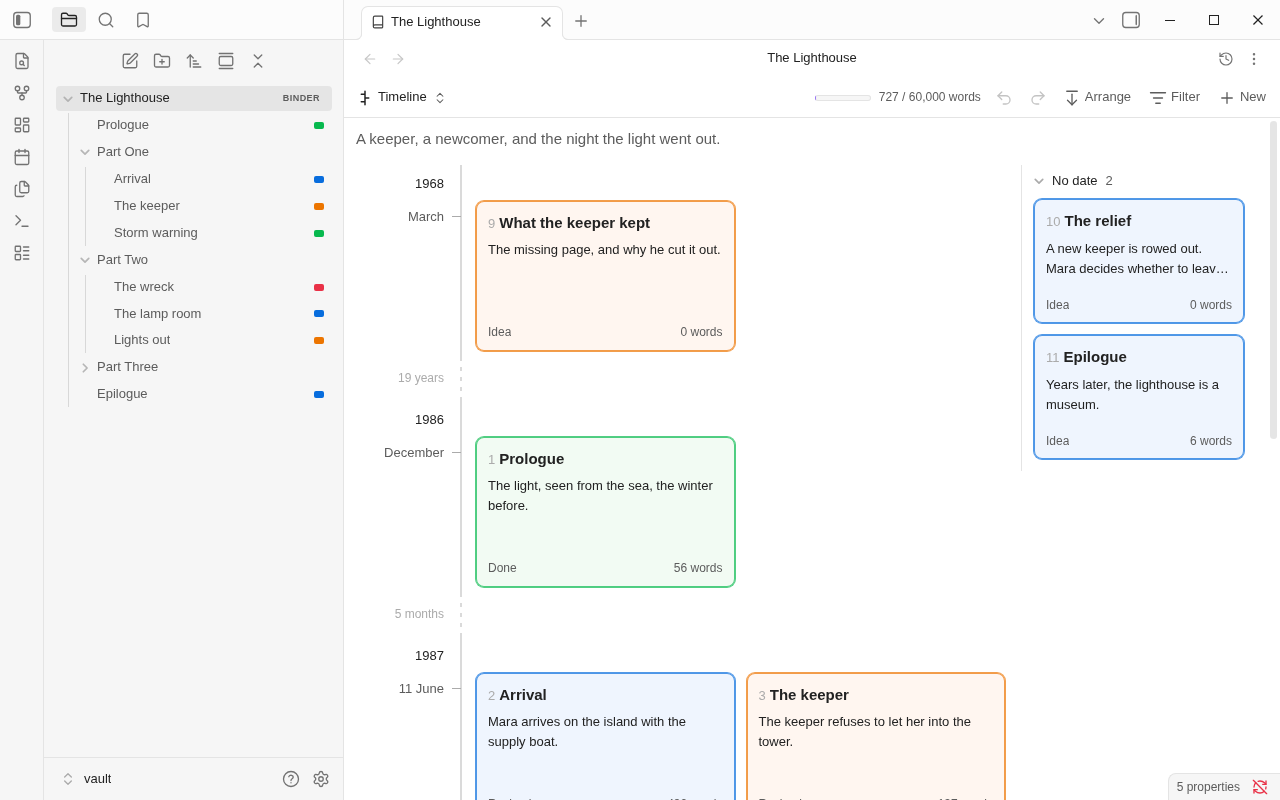
Task: Open the vault switcher
Action: pos(86,779)
